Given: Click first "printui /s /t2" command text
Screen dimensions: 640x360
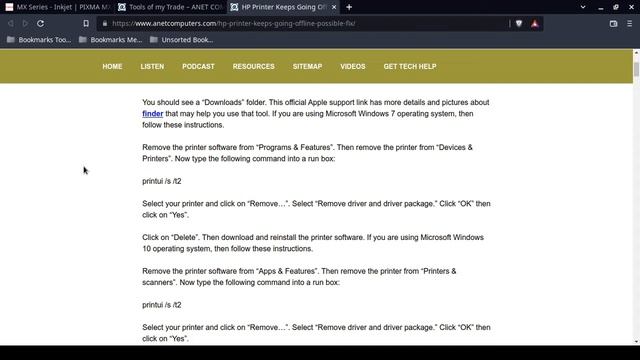Looking at the screenshot, I should tap(162, 181).
